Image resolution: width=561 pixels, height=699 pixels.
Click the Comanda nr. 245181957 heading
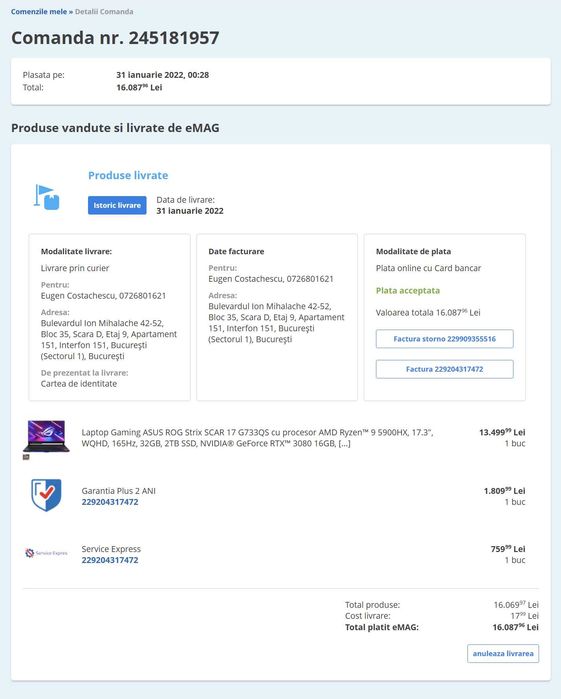[x=115, y=37]
